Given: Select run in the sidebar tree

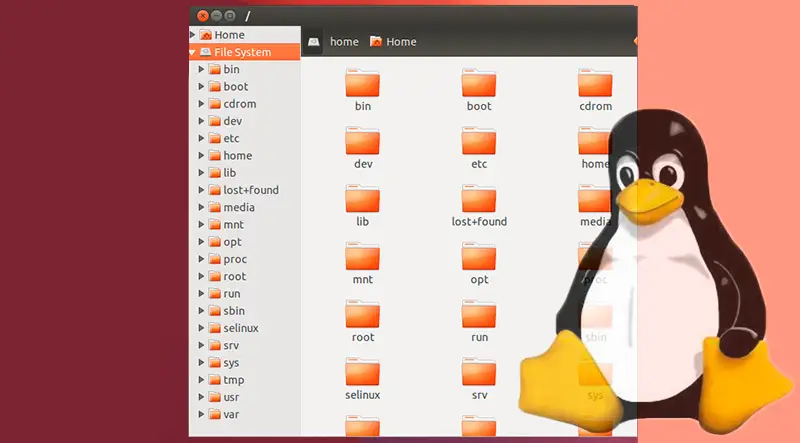Looking at the screenshot, I should (232, 293).
